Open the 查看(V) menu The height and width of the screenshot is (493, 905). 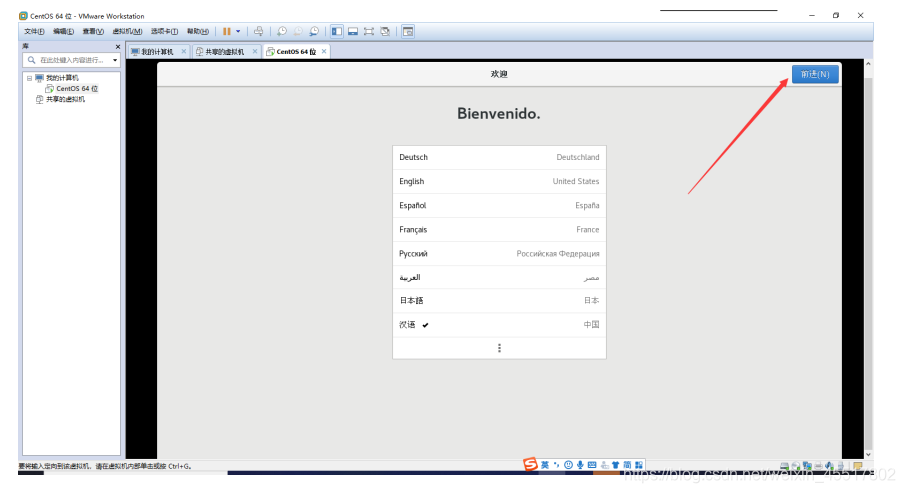pyautogui.click(x=93, y=32)
